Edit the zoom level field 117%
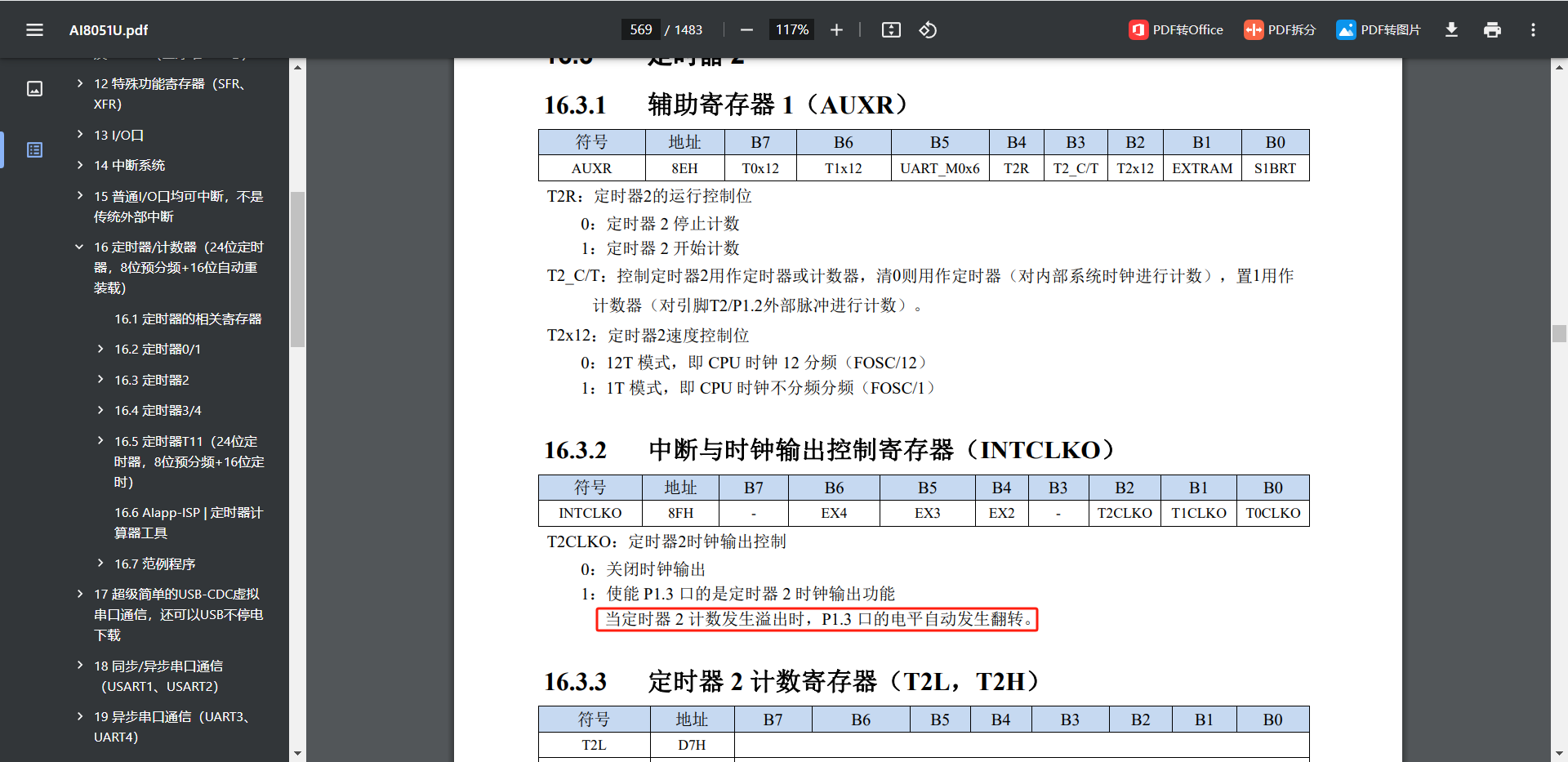The image size is (1568, 762). (791, 30)
